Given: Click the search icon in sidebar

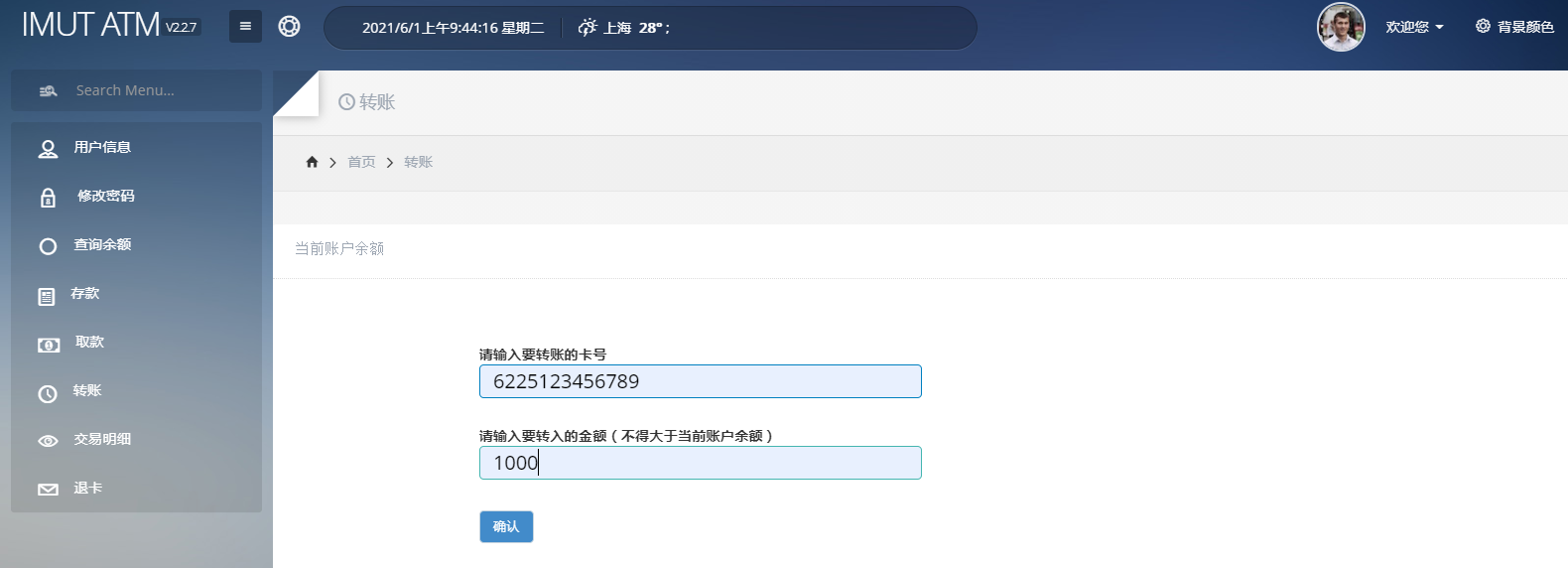Looking at the screenshot, I should 48,90.
